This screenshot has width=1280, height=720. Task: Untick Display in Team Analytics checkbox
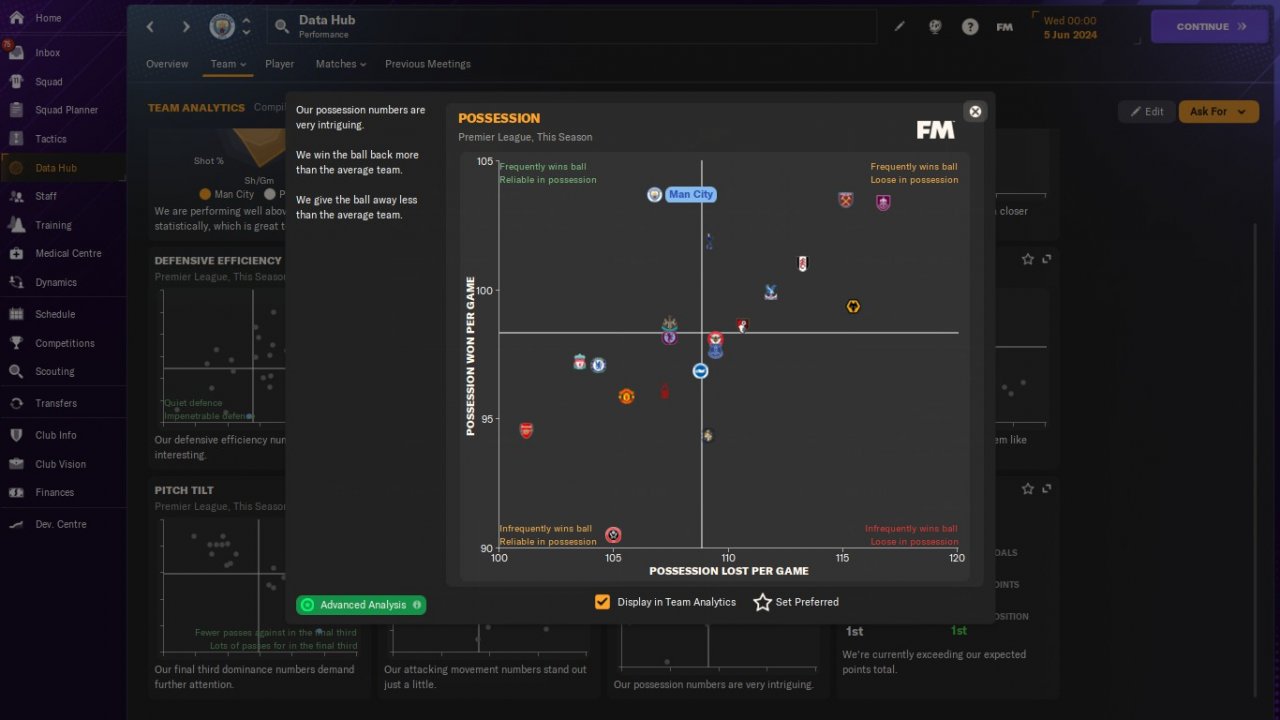(602, 602)
